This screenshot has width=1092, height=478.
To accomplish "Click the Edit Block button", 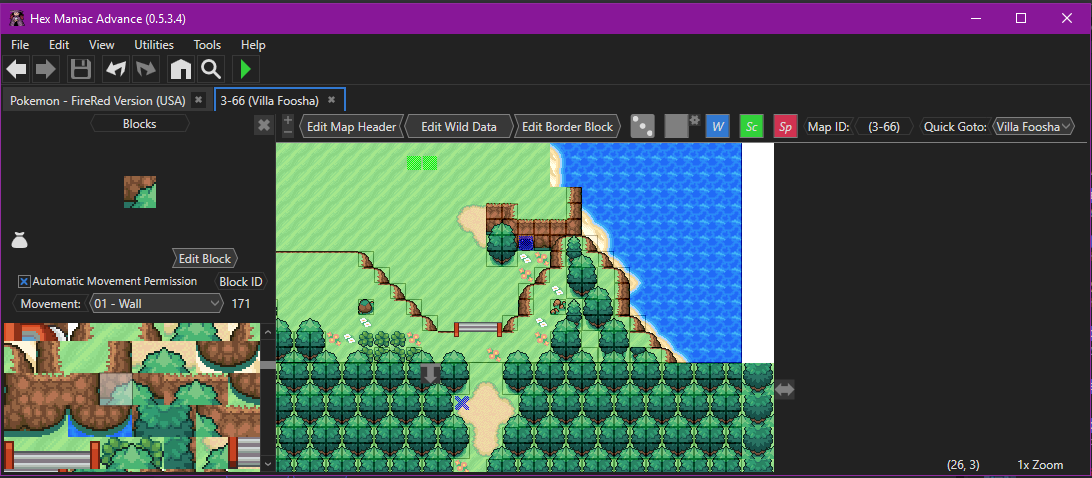I will click(205, 259).
